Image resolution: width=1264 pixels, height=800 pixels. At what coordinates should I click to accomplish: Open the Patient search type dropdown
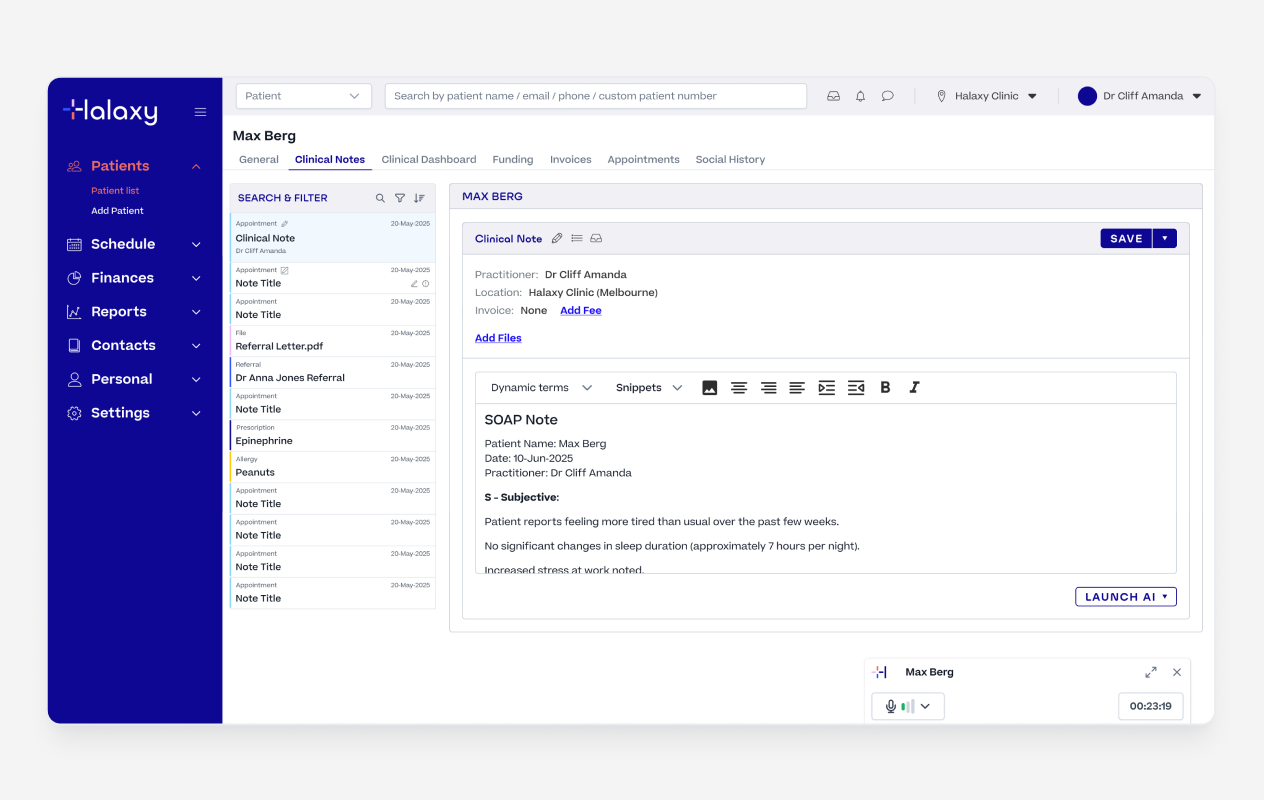coord(304,96)
